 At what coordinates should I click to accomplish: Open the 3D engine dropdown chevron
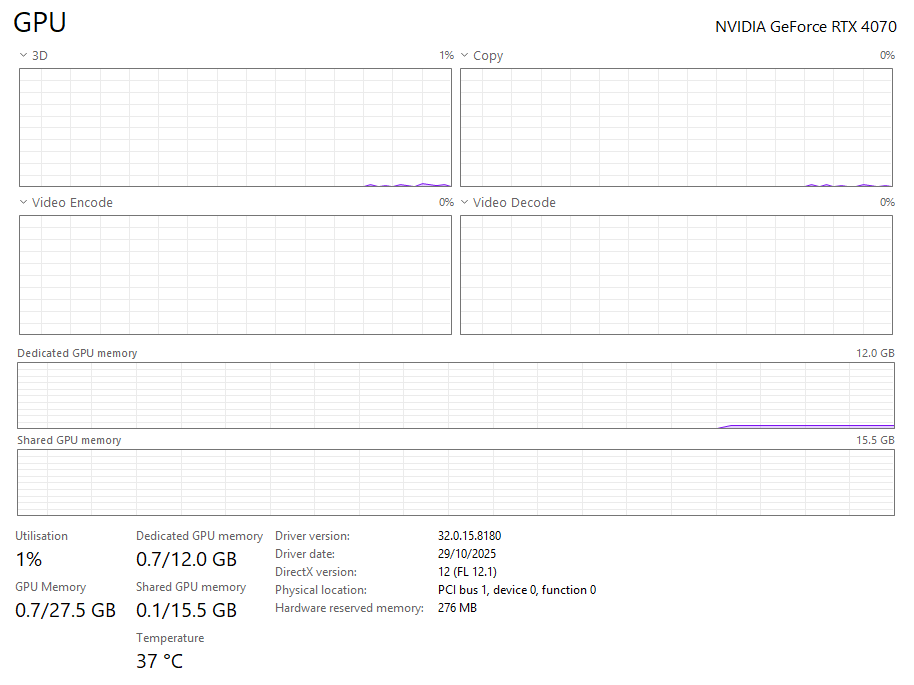pyautogui.click(x=24, y=56)
